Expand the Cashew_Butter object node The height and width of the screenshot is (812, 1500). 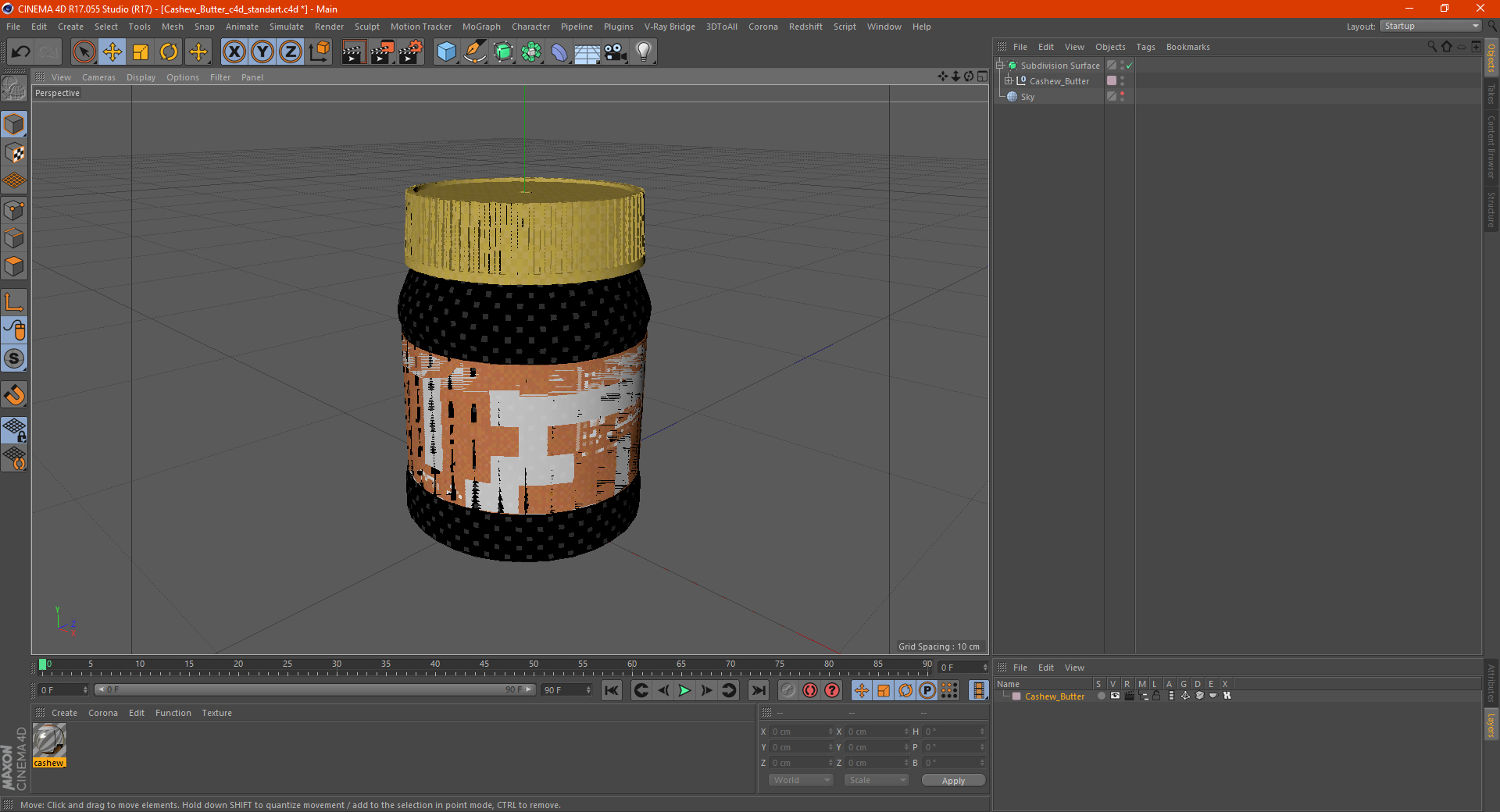point(1009,81)
